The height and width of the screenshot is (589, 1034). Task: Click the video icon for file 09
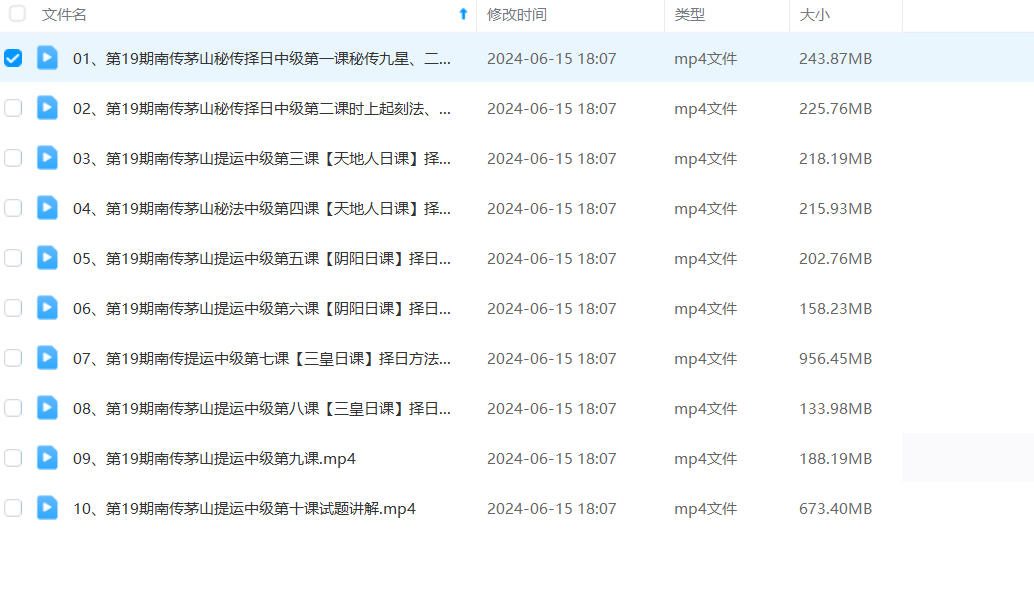click(x=47, y=458)
